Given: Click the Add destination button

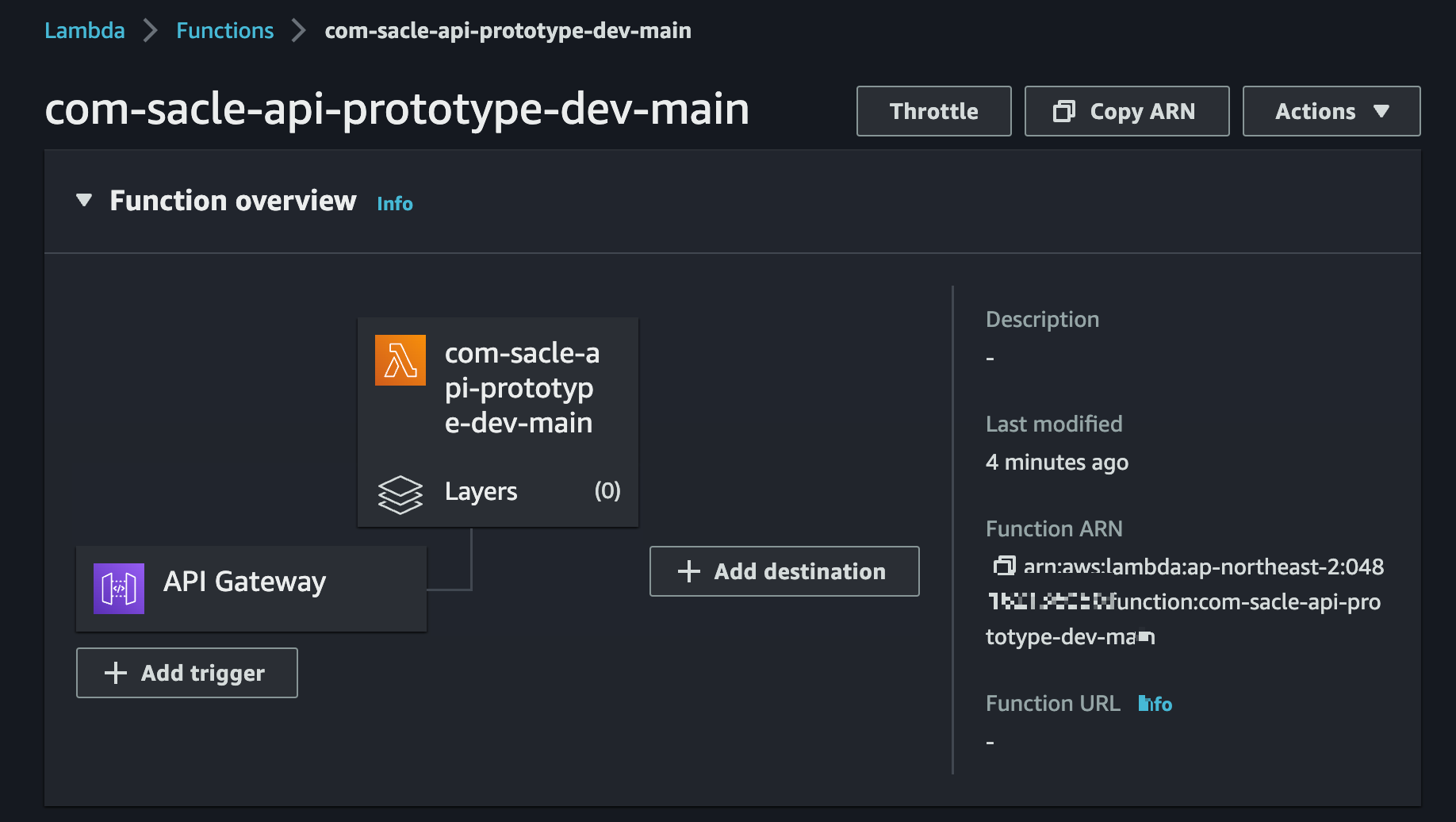Looking at the screenshot, I should (784, 571).
